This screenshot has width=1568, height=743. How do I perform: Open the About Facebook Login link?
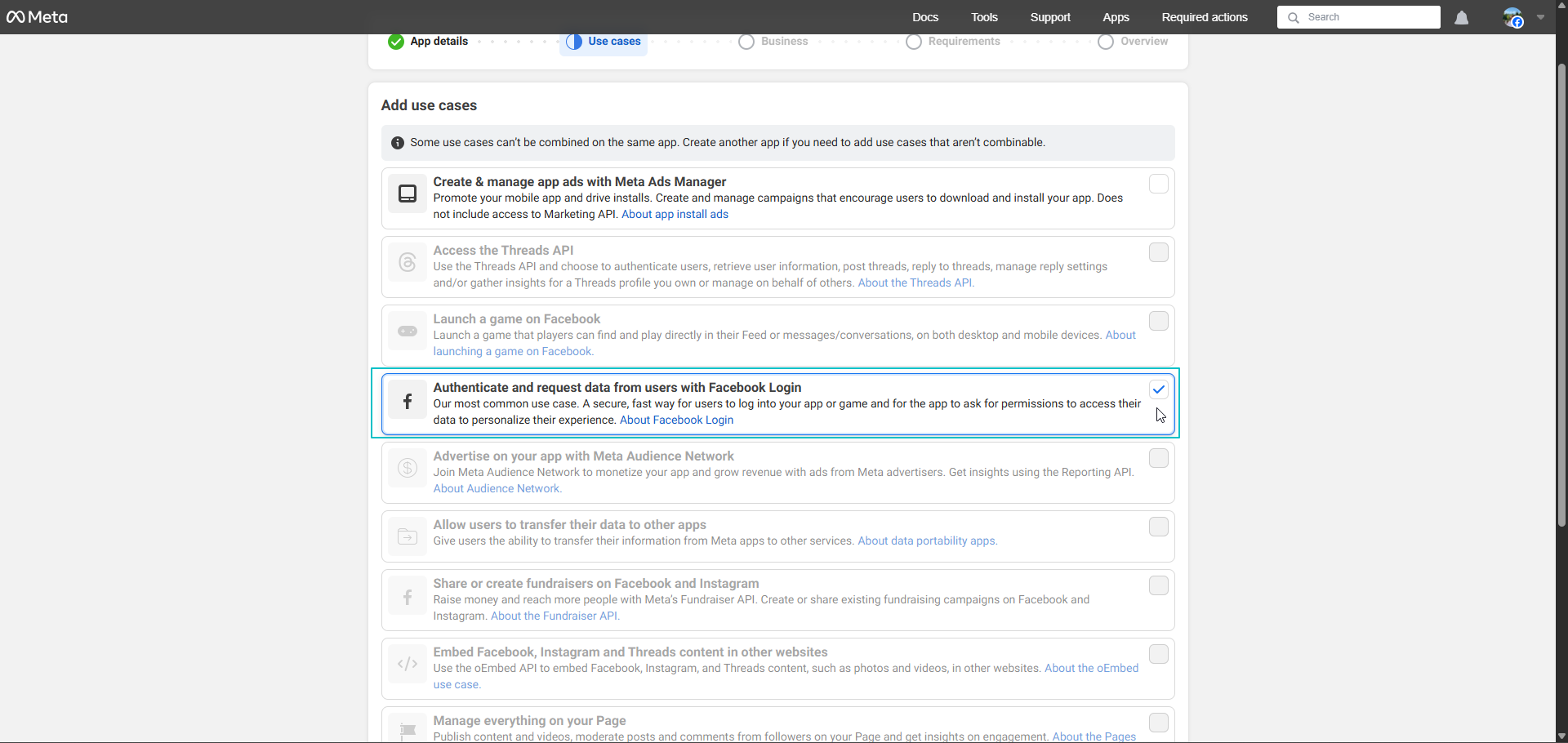[676, 420]
